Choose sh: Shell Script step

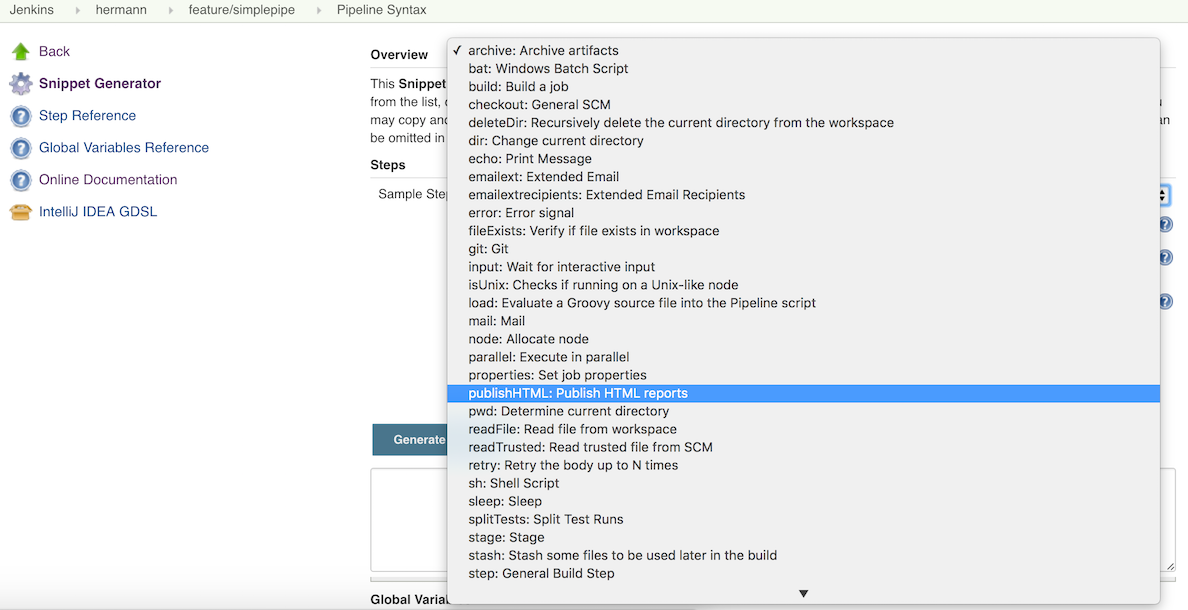tap(513, 483)
